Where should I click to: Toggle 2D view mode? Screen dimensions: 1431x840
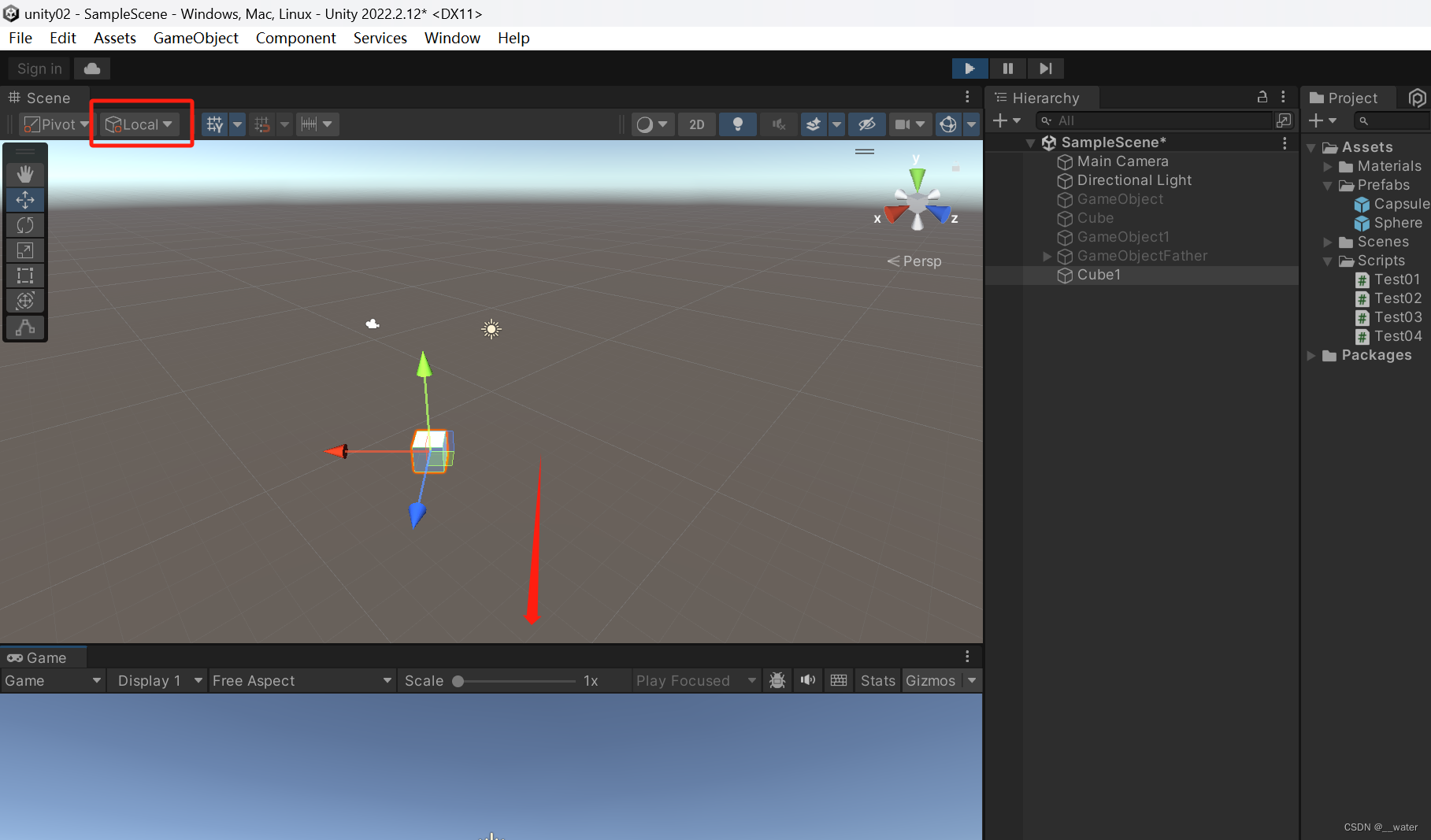[x=697, y=124]
